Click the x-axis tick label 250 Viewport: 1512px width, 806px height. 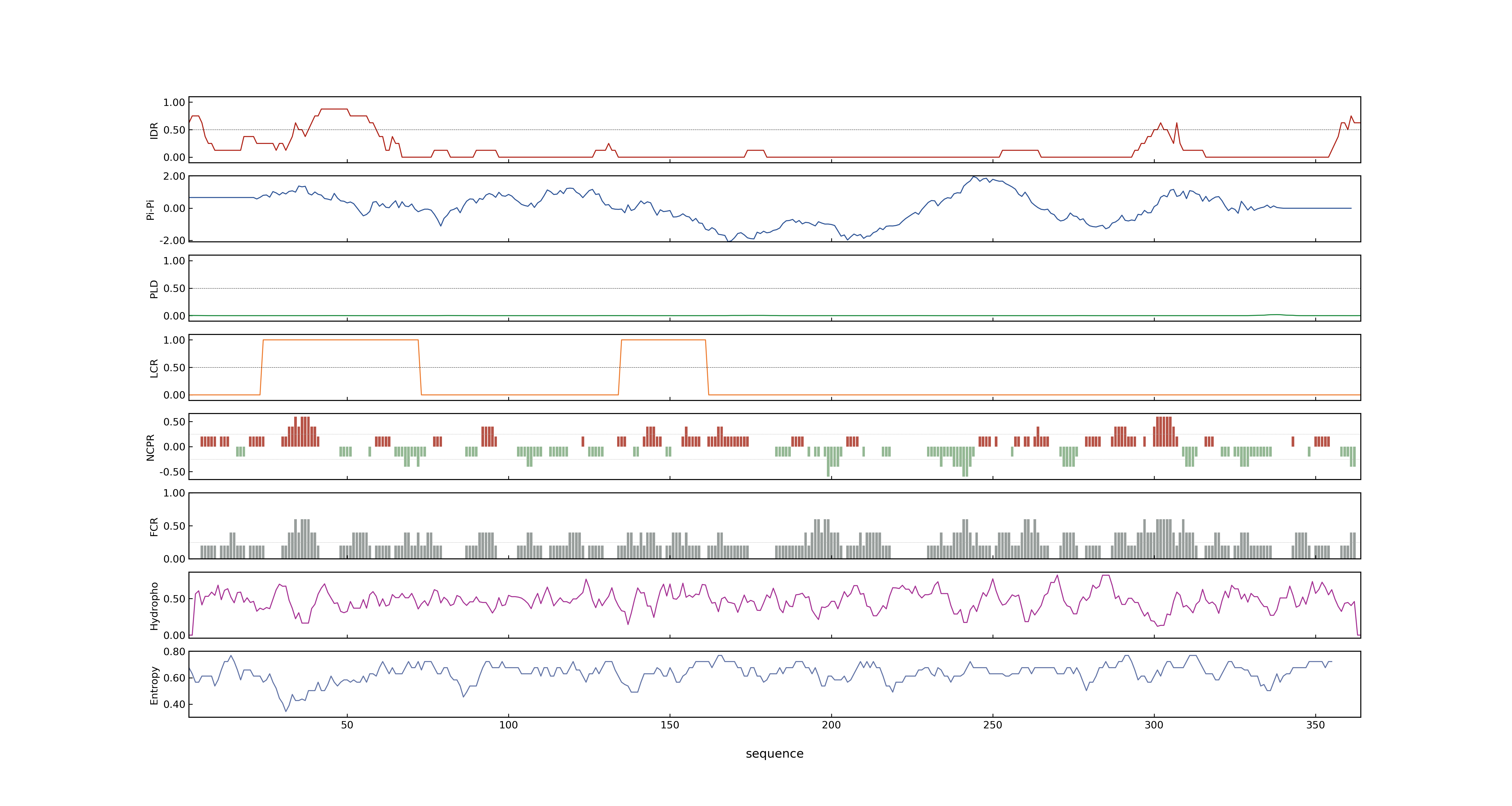pos(993,725)
